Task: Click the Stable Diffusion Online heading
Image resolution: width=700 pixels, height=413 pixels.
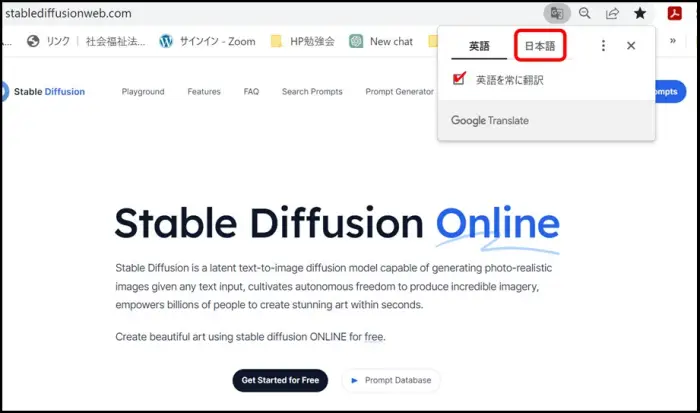Action: tap(337, 223)
